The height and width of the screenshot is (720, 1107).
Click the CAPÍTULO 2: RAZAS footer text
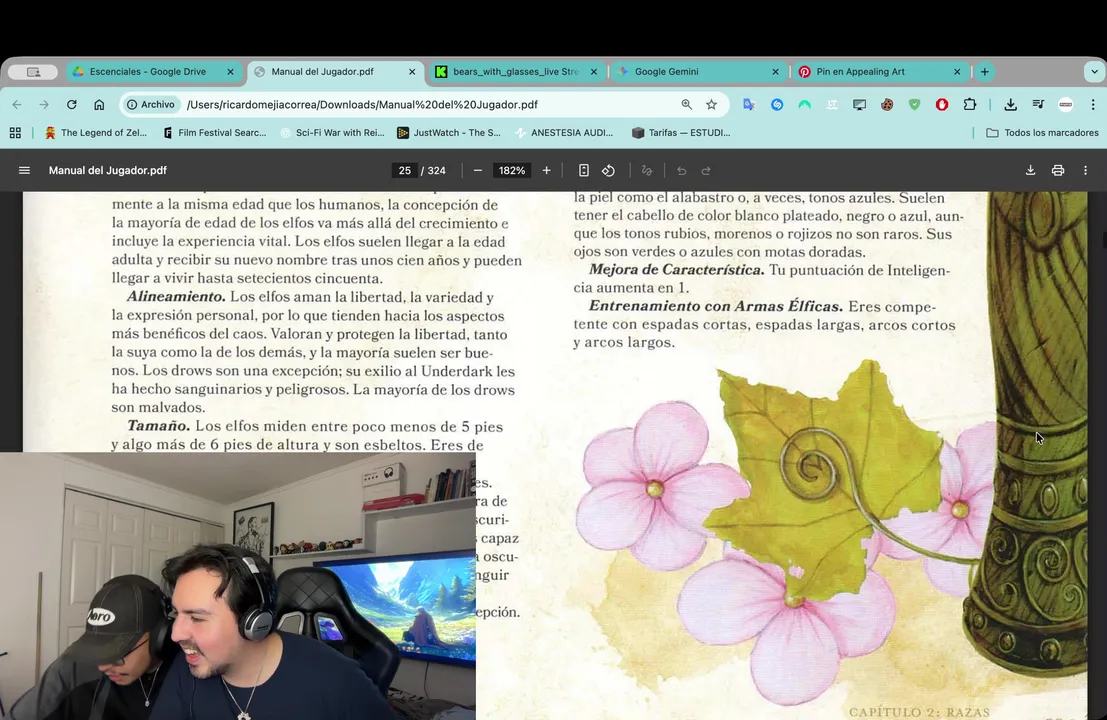(919, 712)
